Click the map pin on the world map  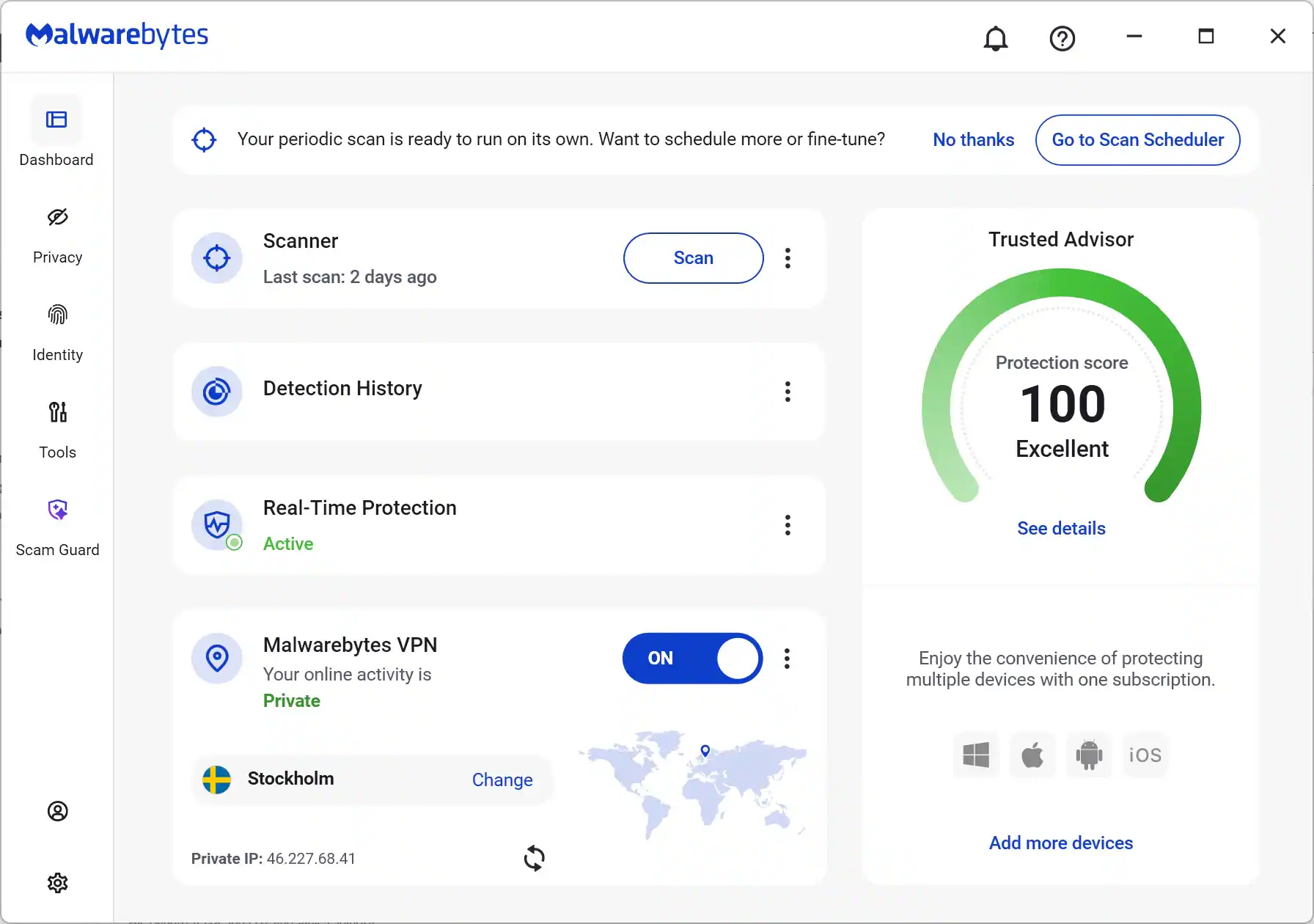click(x=705, y=750)
